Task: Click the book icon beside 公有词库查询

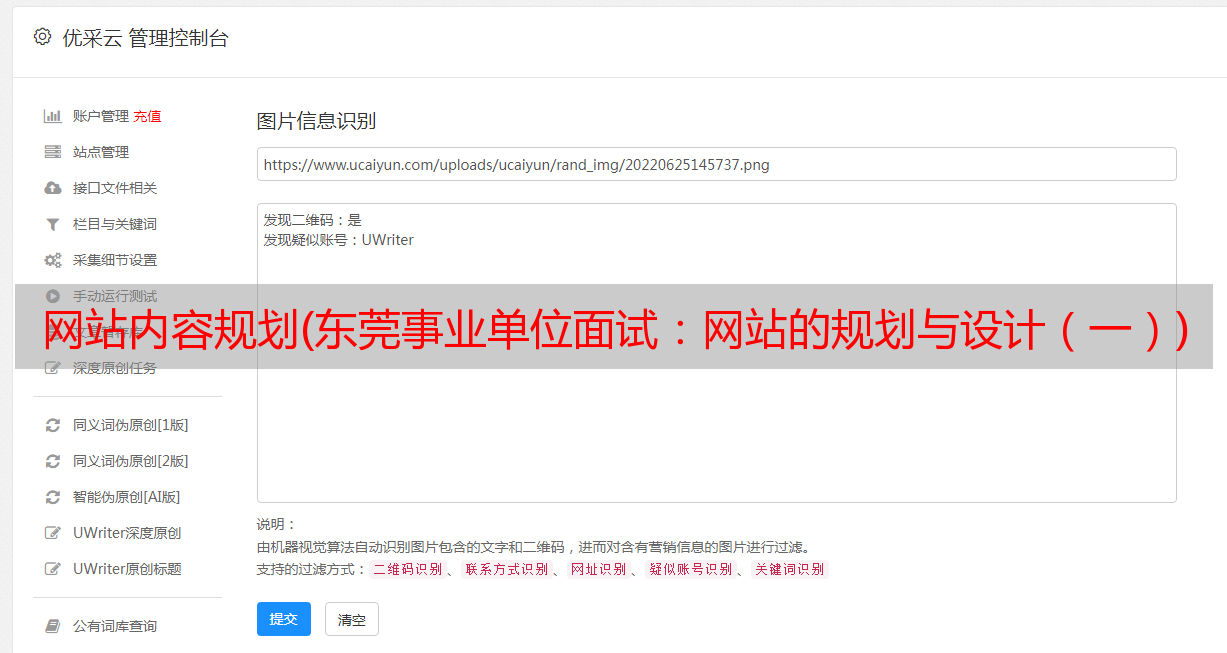Action: click(53, 626)
